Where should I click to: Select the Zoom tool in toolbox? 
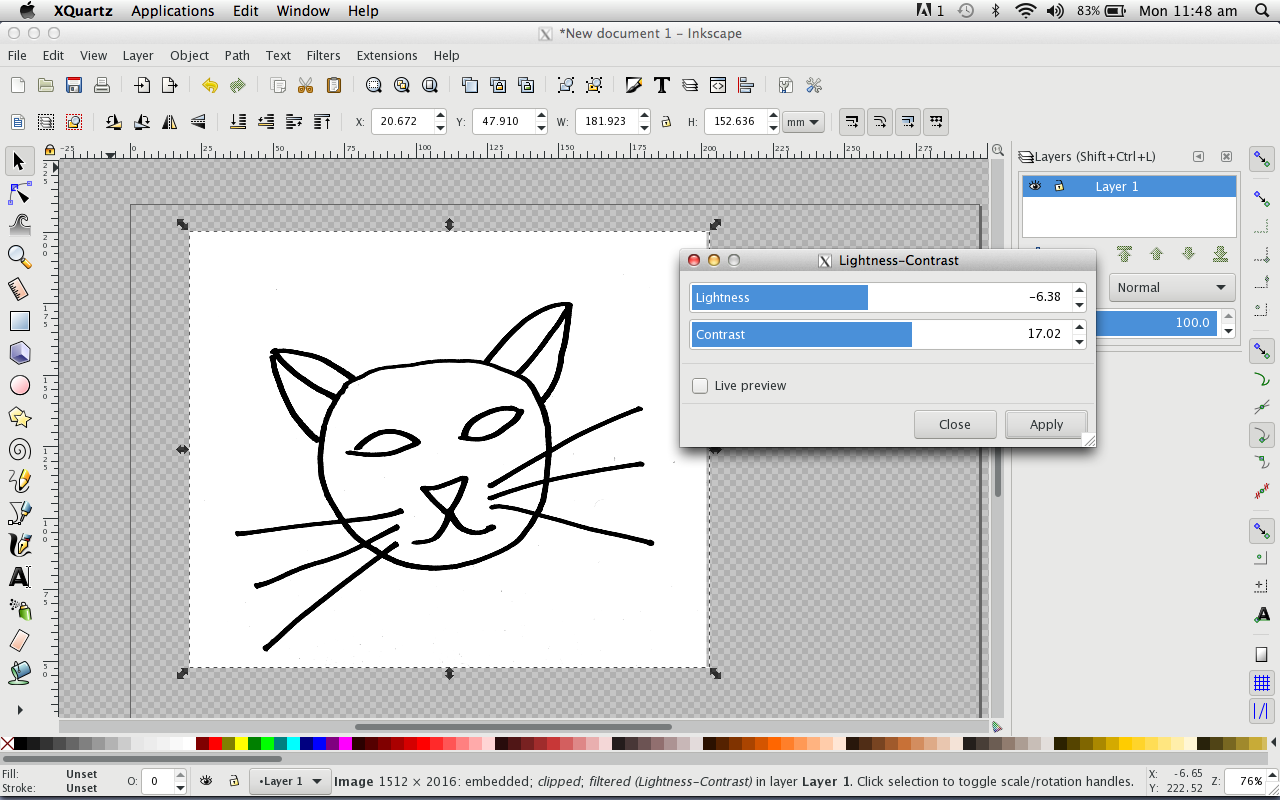tap(19, 256)
